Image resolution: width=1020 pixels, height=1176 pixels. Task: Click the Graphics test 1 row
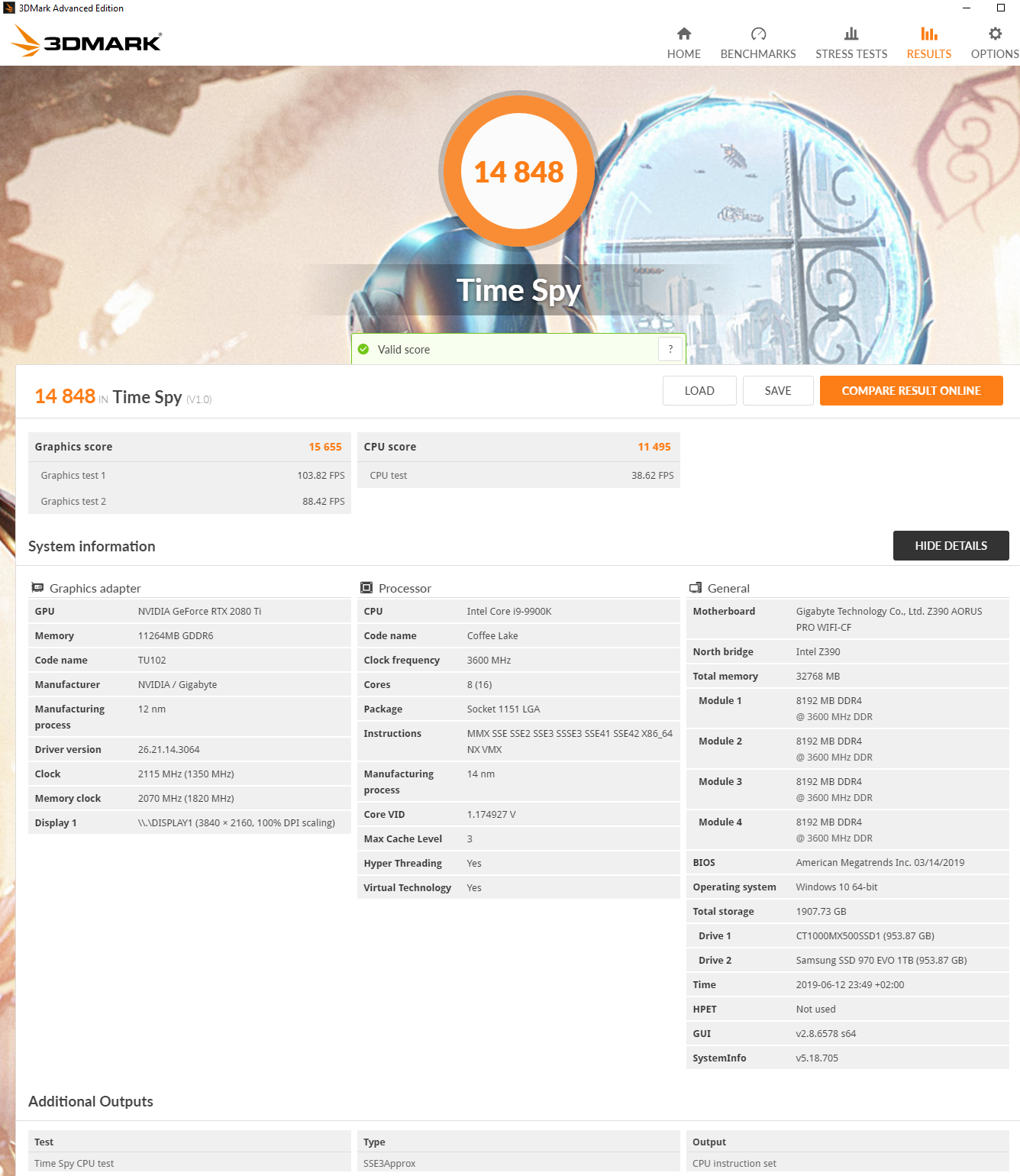point(189,475)
